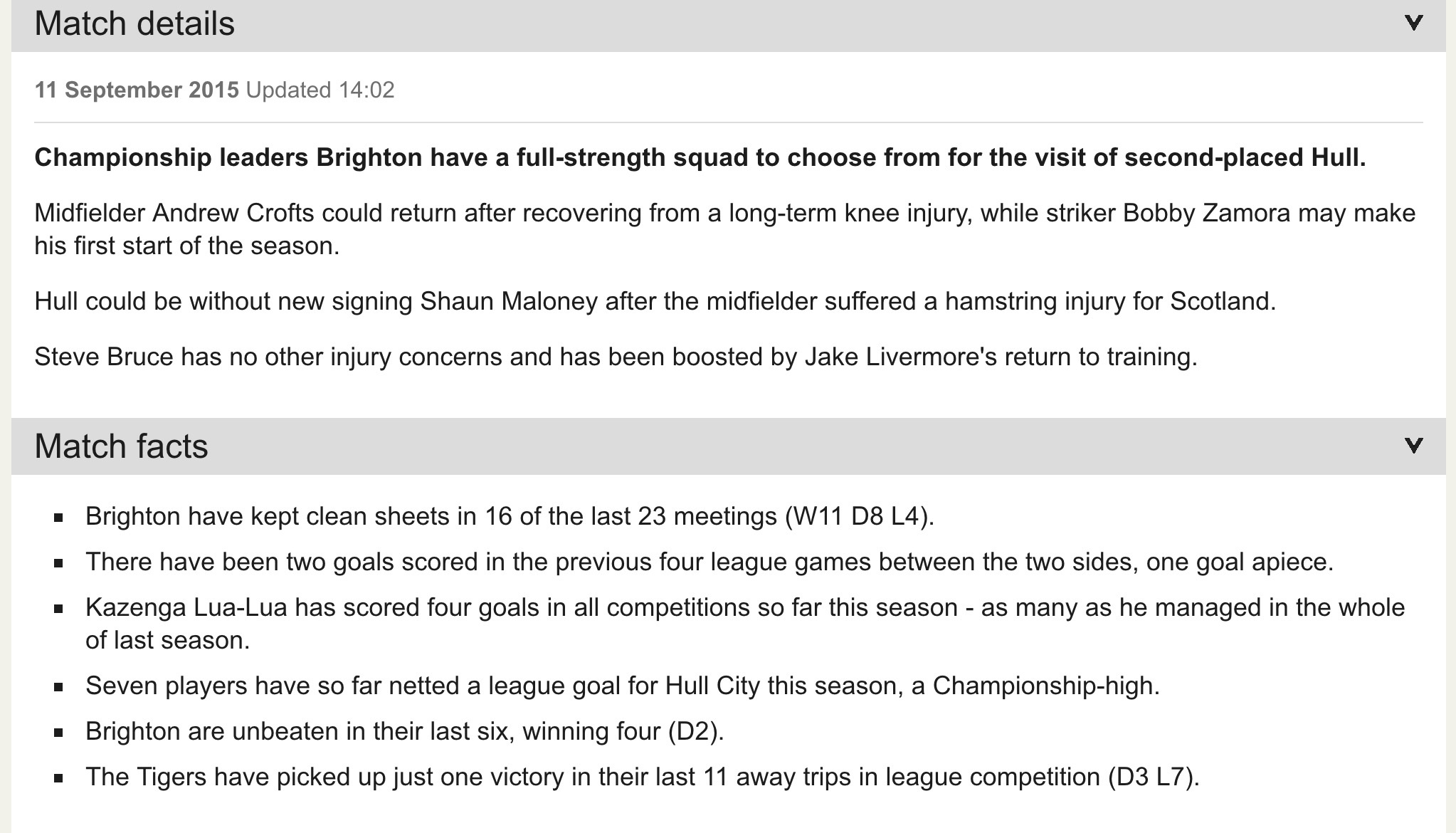Click bullet marker beside Seven players fact

point(59,687)
